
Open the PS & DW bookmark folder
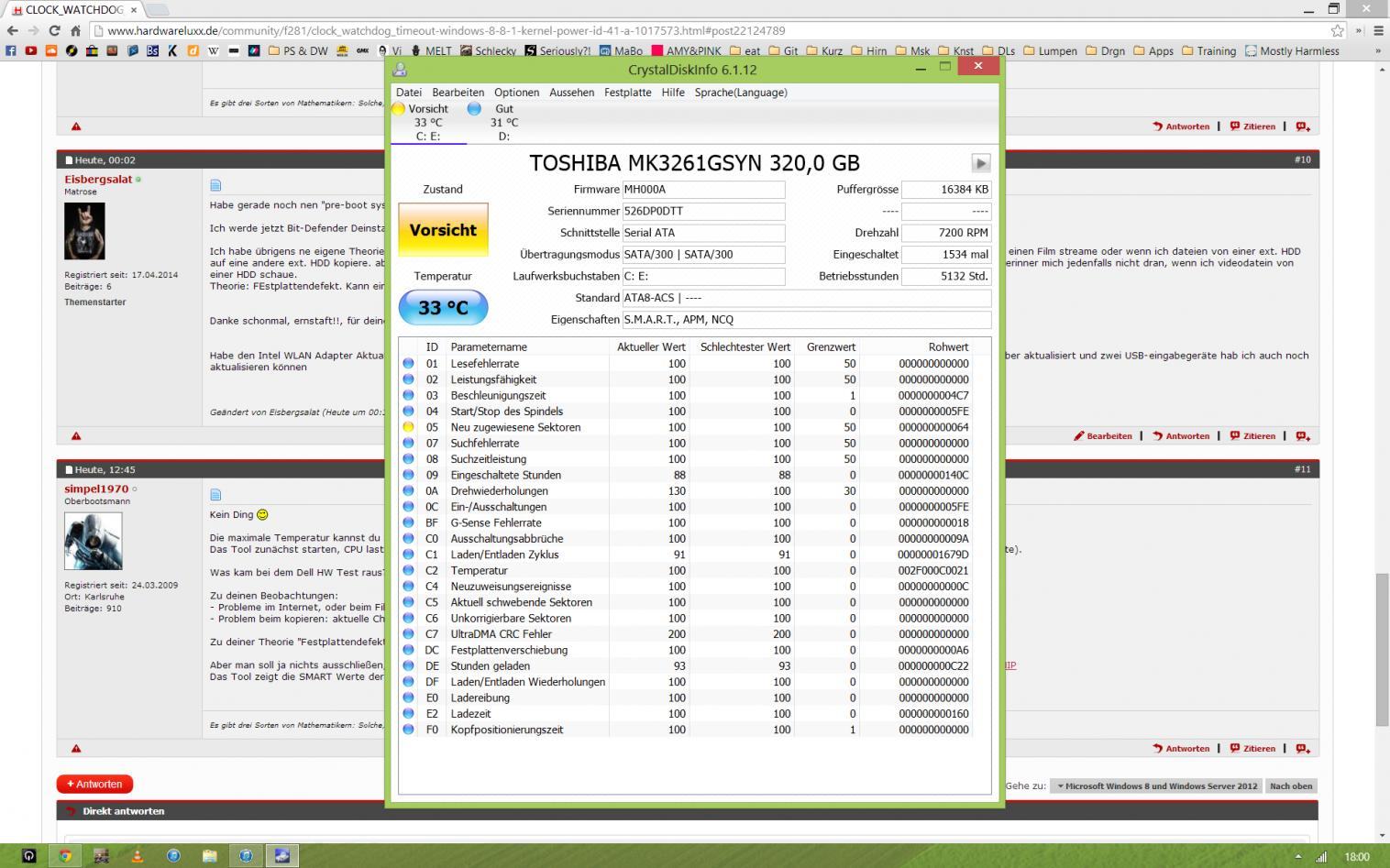point(298,50)
